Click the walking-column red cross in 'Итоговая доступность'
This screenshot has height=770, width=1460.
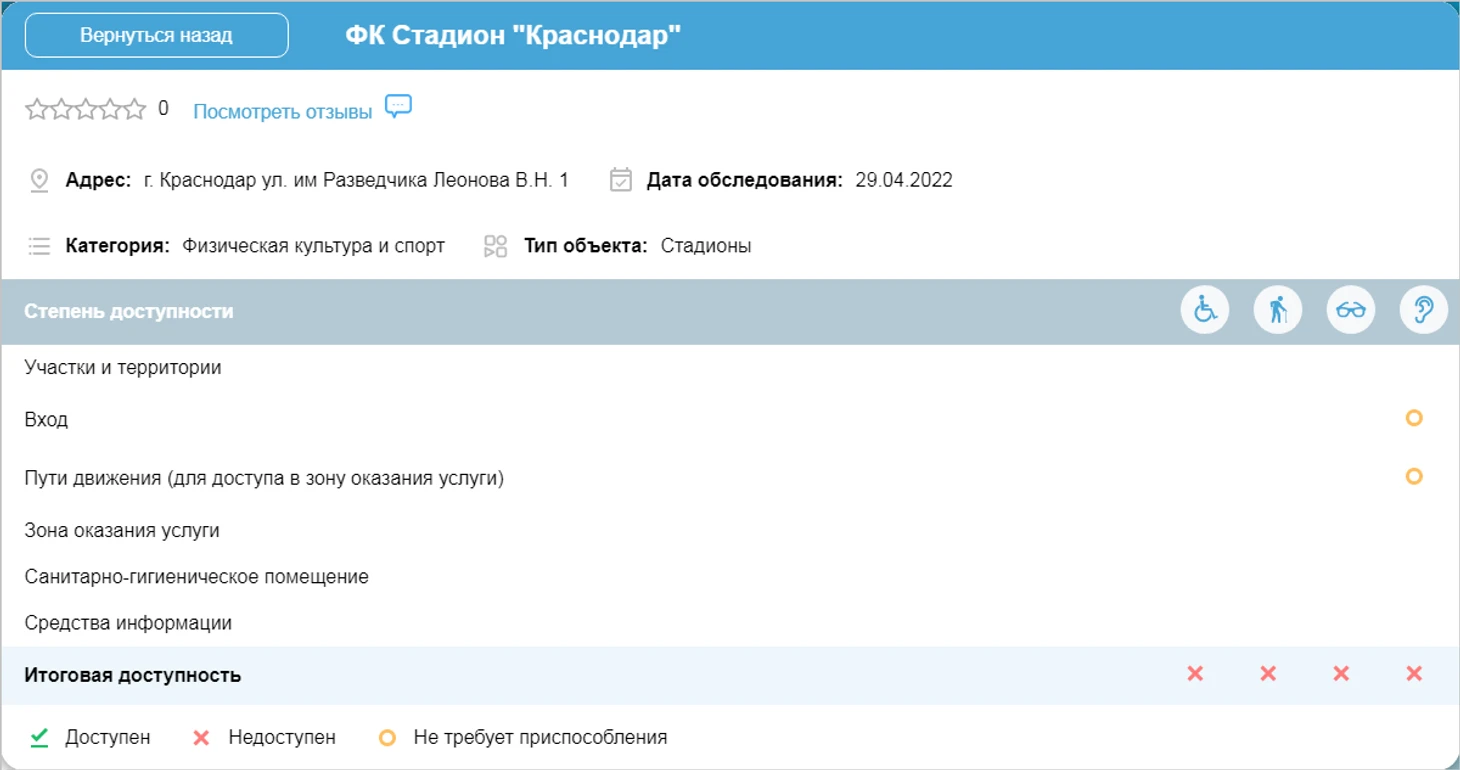pos(1268,674)
